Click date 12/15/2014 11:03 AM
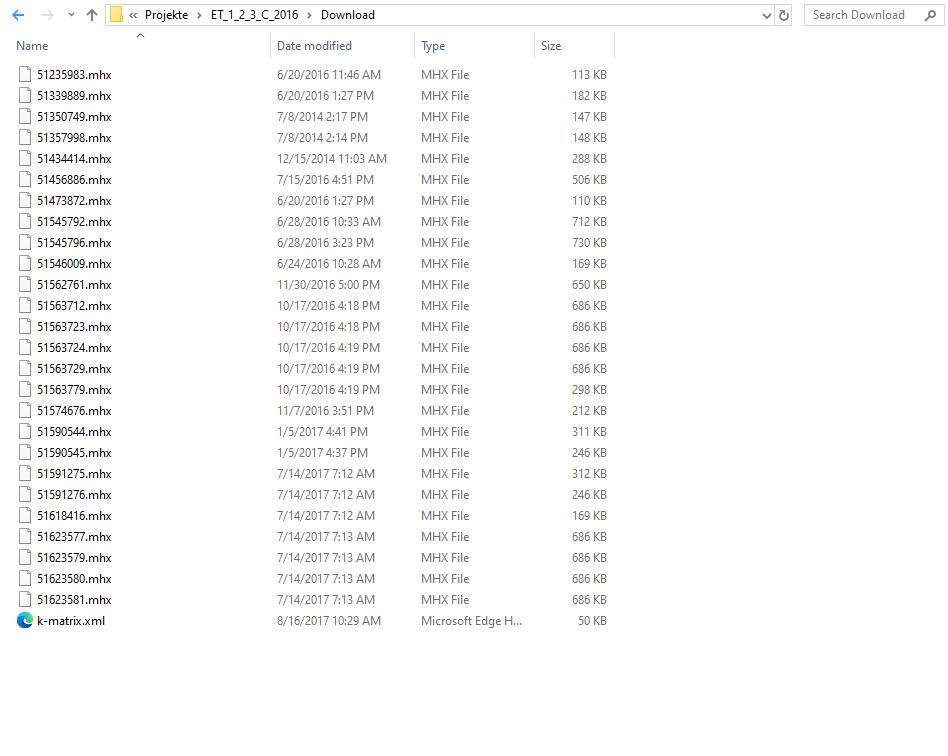Viewport: 948px width, 756px height. click(x=331, y=158)
